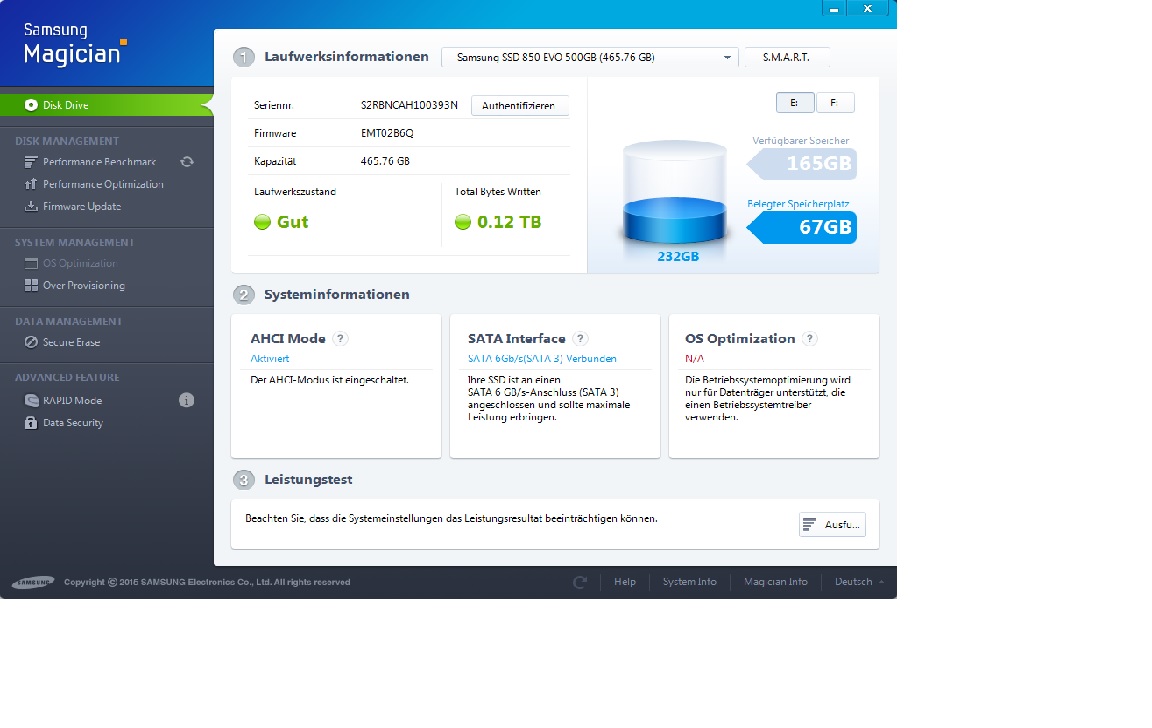Minimize the Magician window
This screenshot has width=1152, height=728.
tap(833, 9)
